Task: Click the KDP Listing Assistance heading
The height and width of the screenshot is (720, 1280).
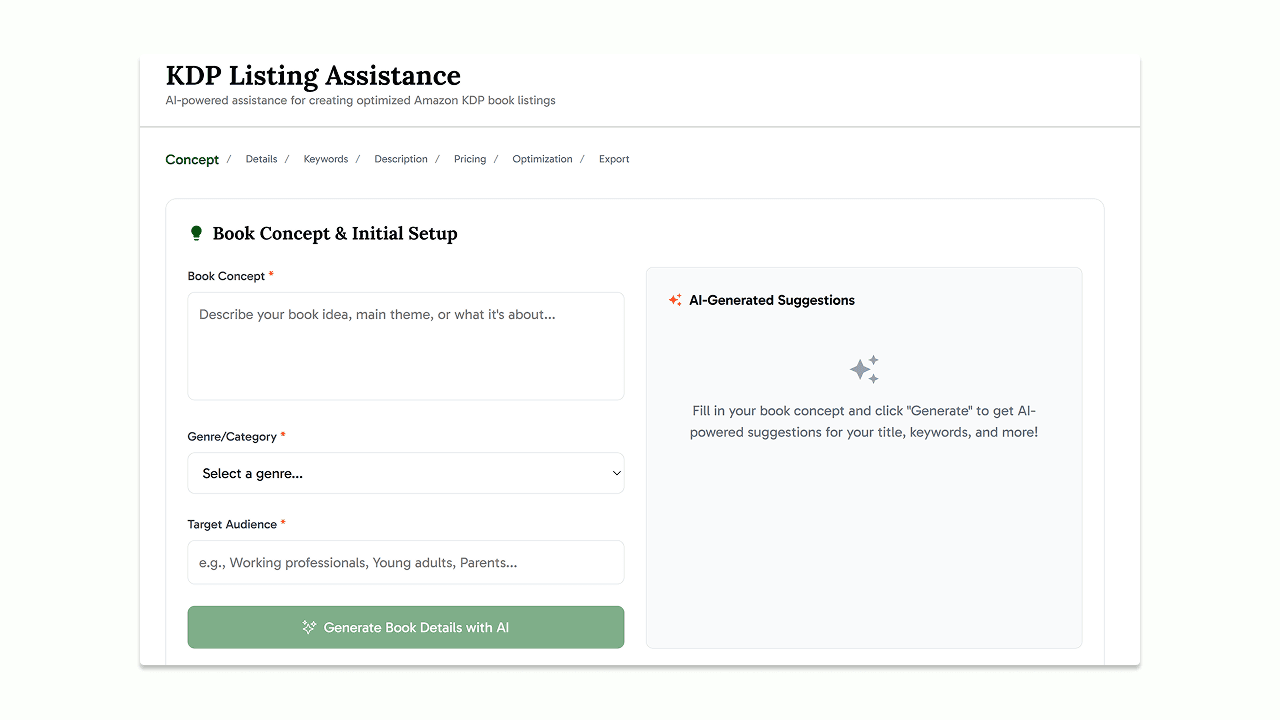Action: pos(313,75)
